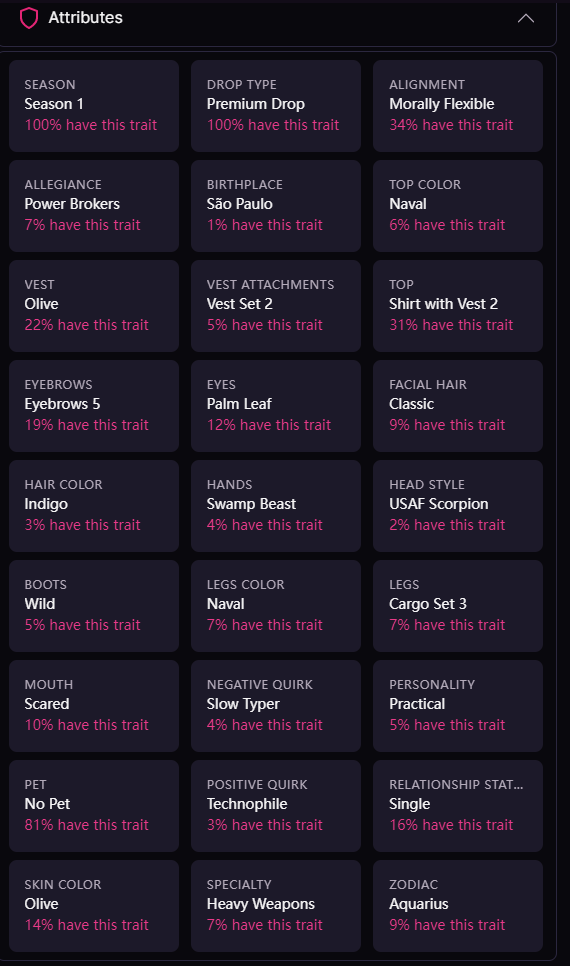Select the Power Brokers allegiance card
Screen dimensions: 570x966
pos(94,206)
